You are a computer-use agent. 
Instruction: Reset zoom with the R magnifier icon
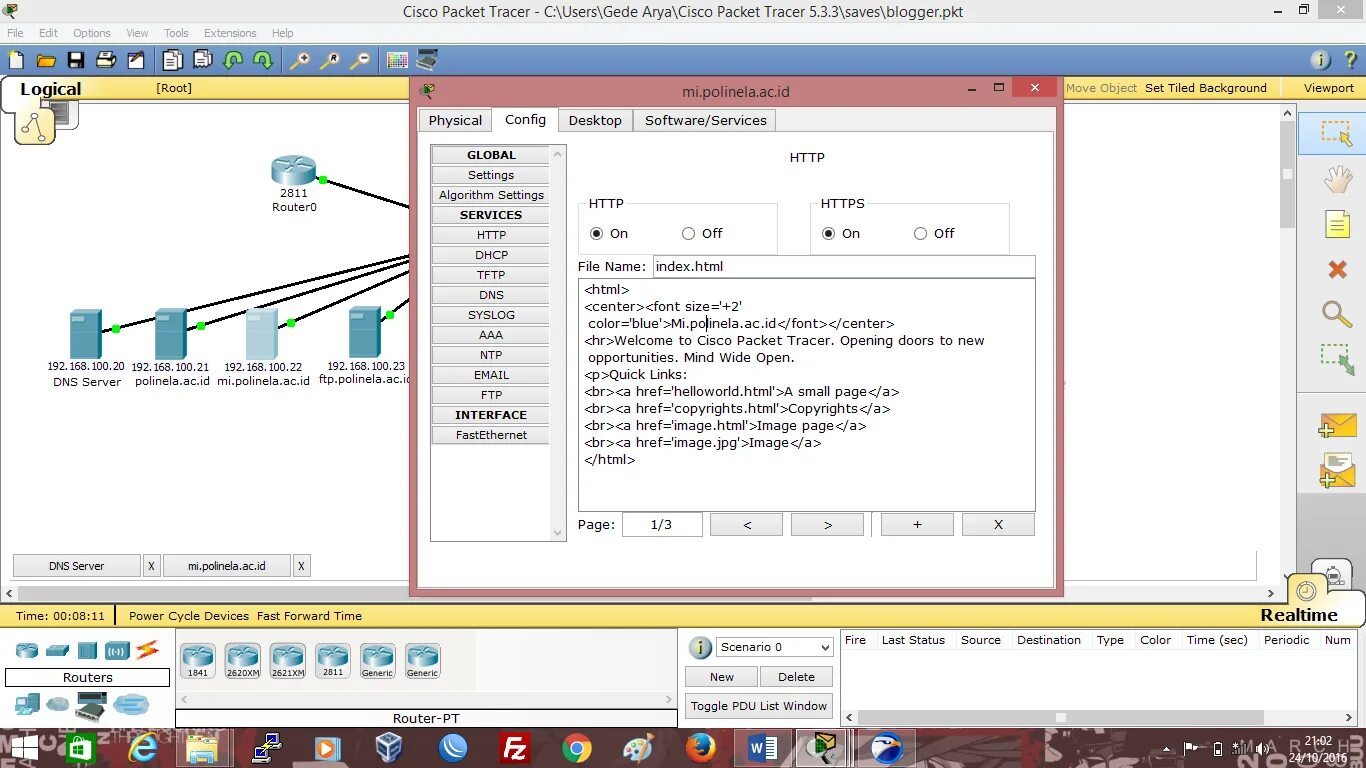[329, 60]
